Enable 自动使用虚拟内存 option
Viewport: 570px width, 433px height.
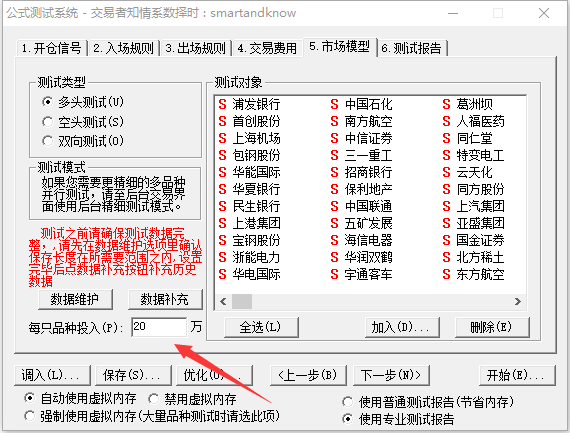point(80,398)
